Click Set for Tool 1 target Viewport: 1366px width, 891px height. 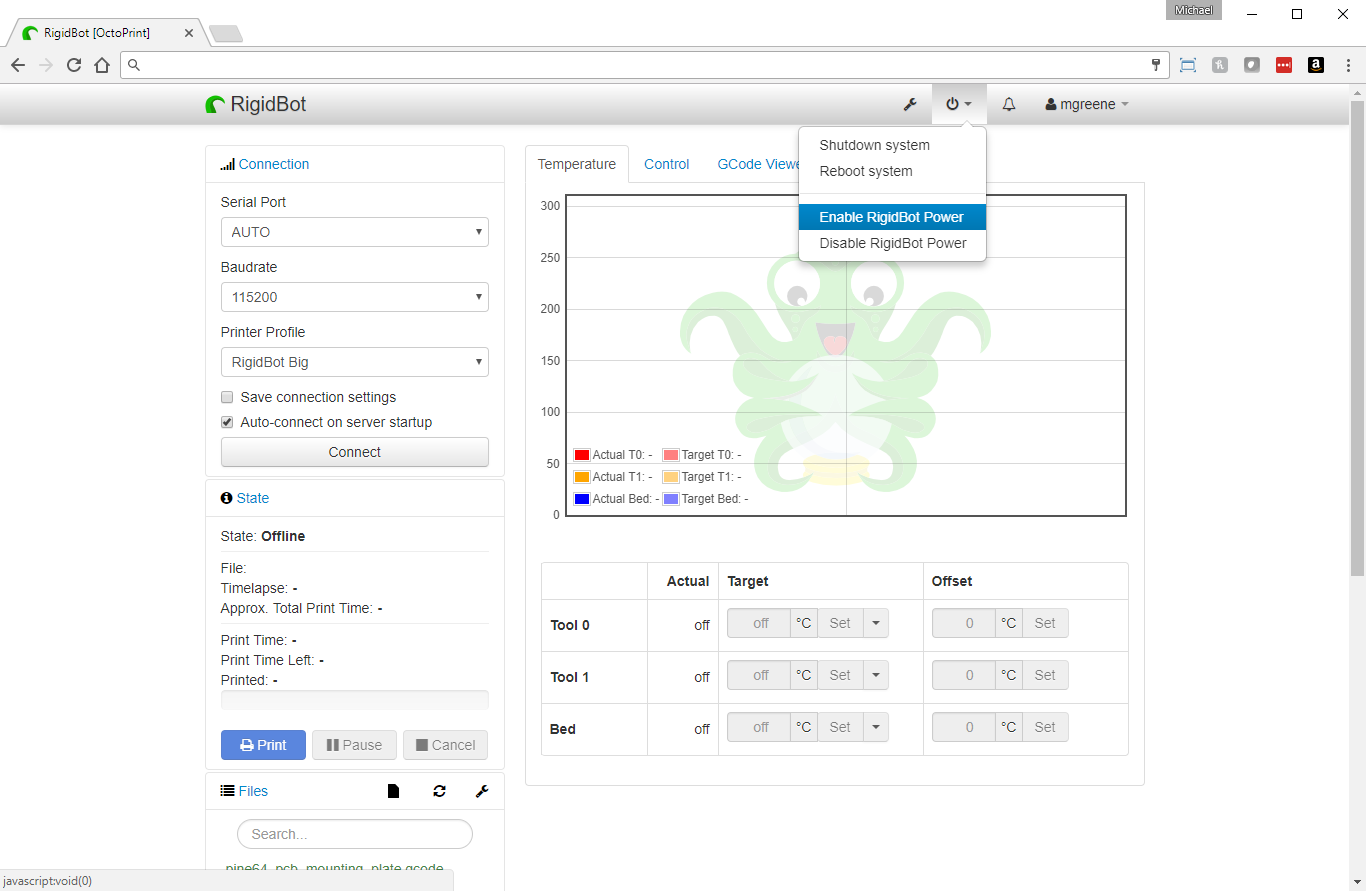(840, 675)
